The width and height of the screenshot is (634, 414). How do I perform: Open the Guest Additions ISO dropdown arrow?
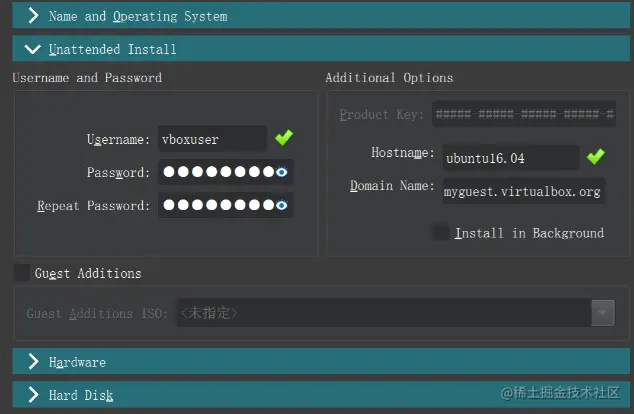point(602,313)
